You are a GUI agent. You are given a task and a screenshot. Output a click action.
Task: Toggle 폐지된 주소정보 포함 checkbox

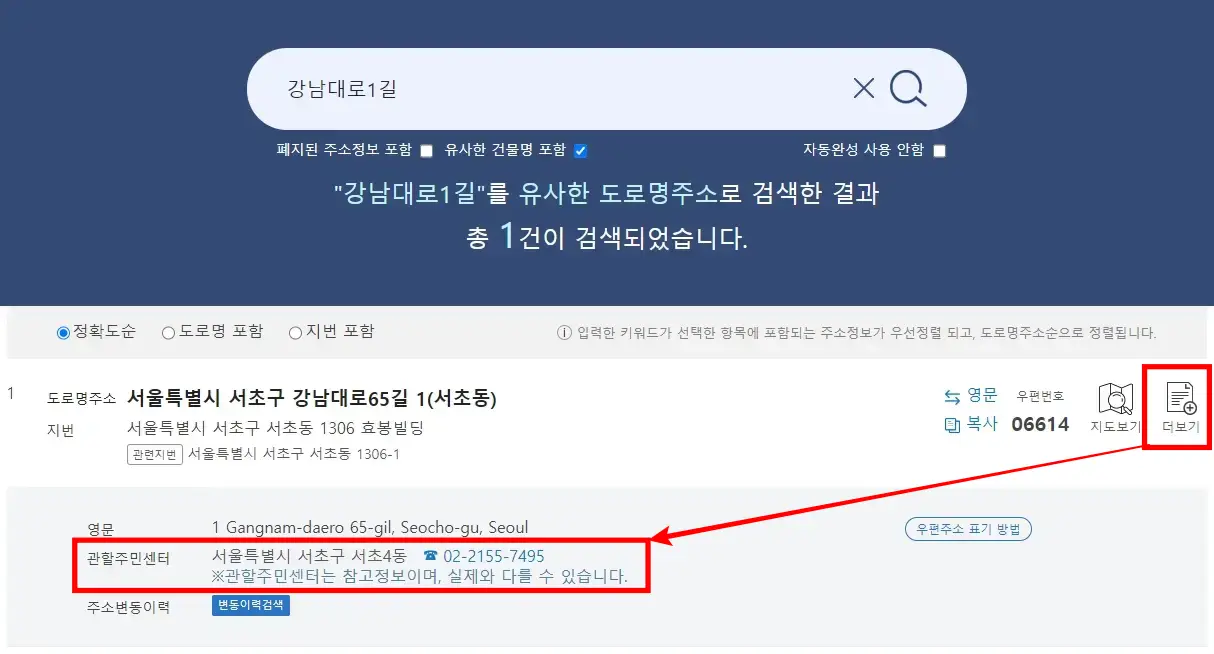point(426,151)
